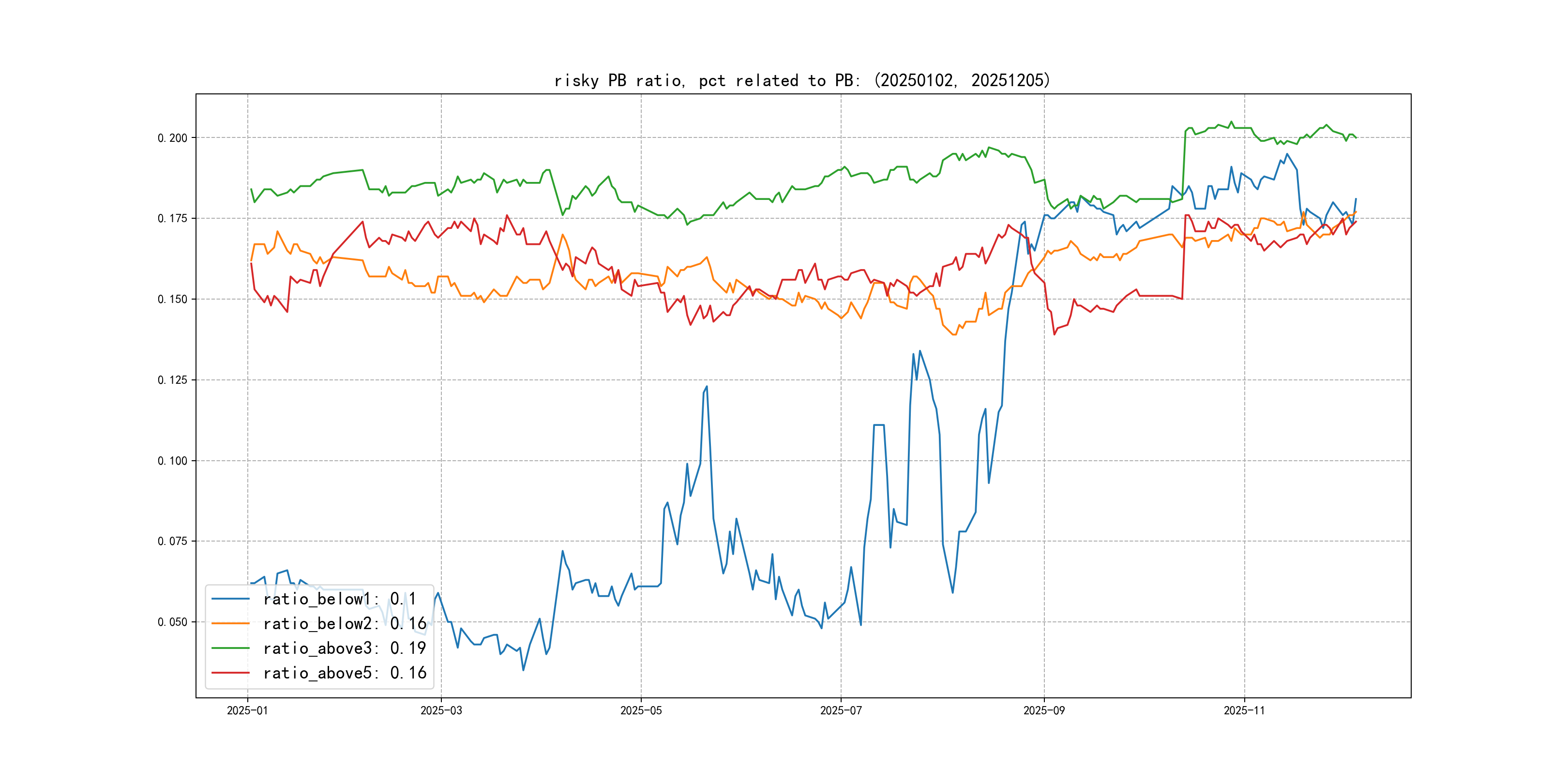Click the blue ratio_below1 legend line
Screen dimensions: 1568x784
(230, 599)
